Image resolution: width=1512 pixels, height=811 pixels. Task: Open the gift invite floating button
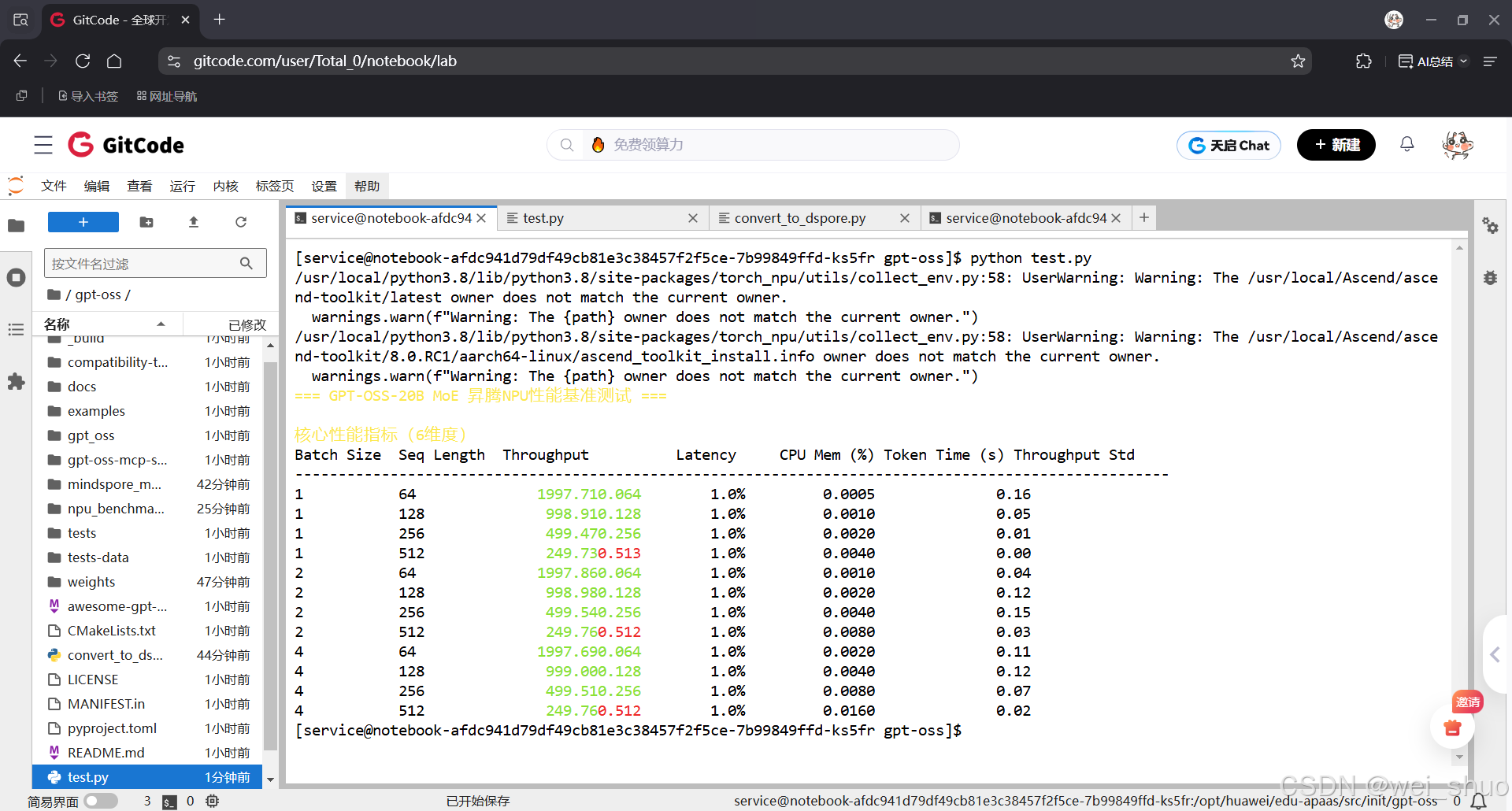[1453, 728]
